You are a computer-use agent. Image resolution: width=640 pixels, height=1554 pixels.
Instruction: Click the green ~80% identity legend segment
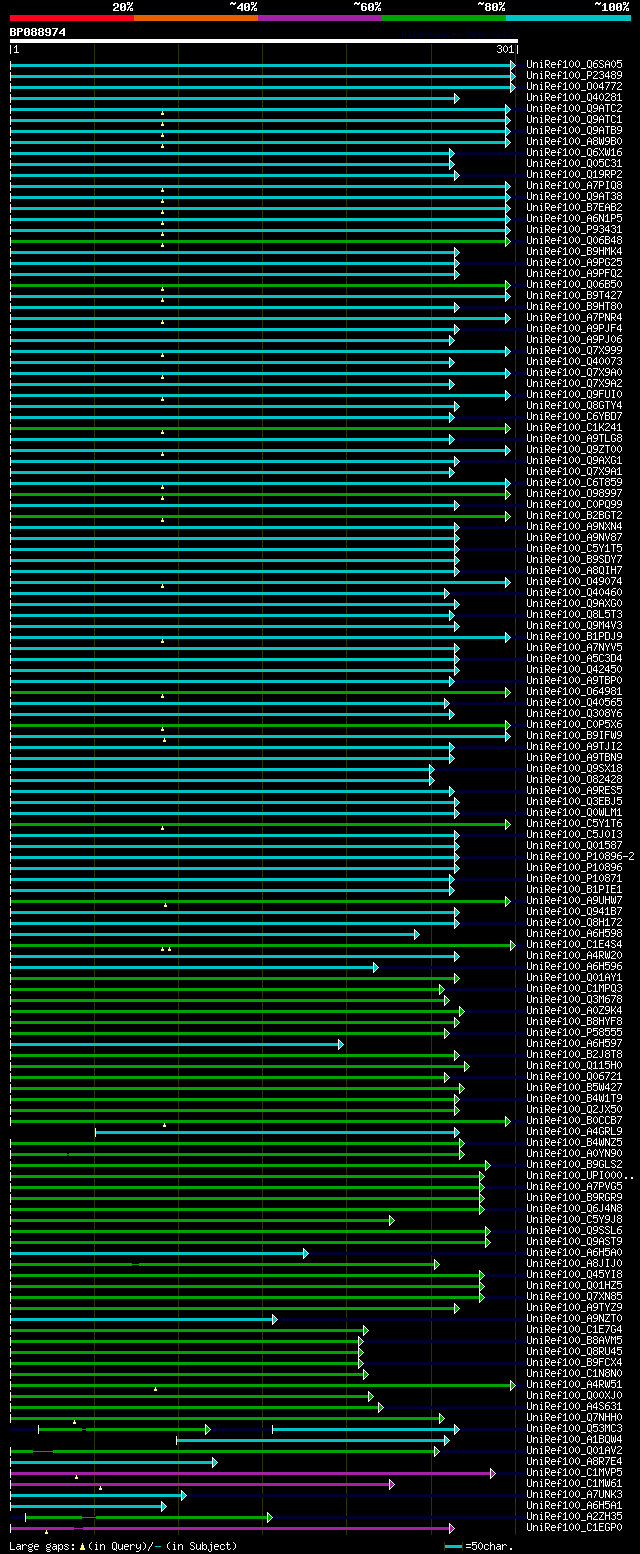pyautogui.click(x=444, y=18)
